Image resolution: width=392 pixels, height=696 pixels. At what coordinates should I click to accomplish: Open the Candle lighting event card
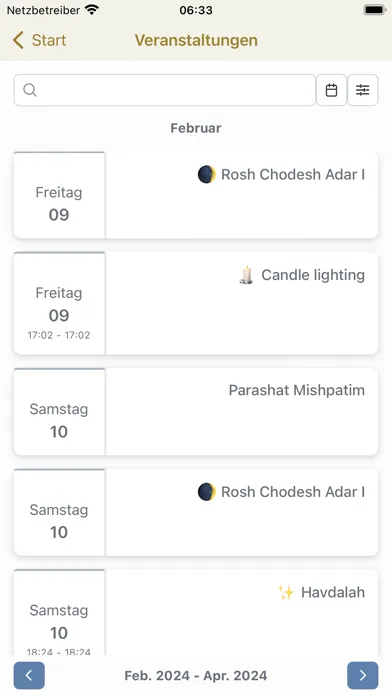(x=196, y=303)
